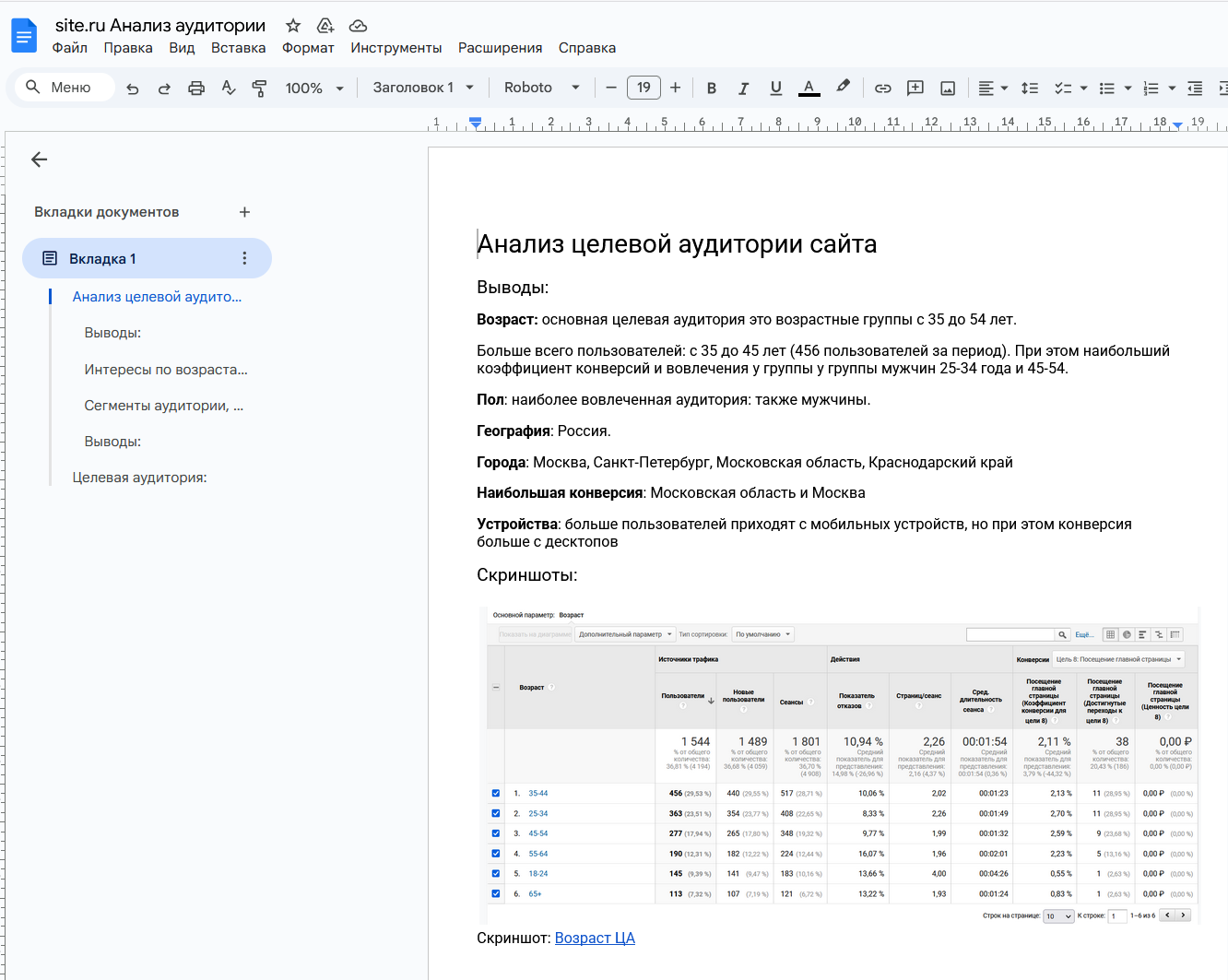Open the Заголовок 1 style dropdown

pos(423,88)
